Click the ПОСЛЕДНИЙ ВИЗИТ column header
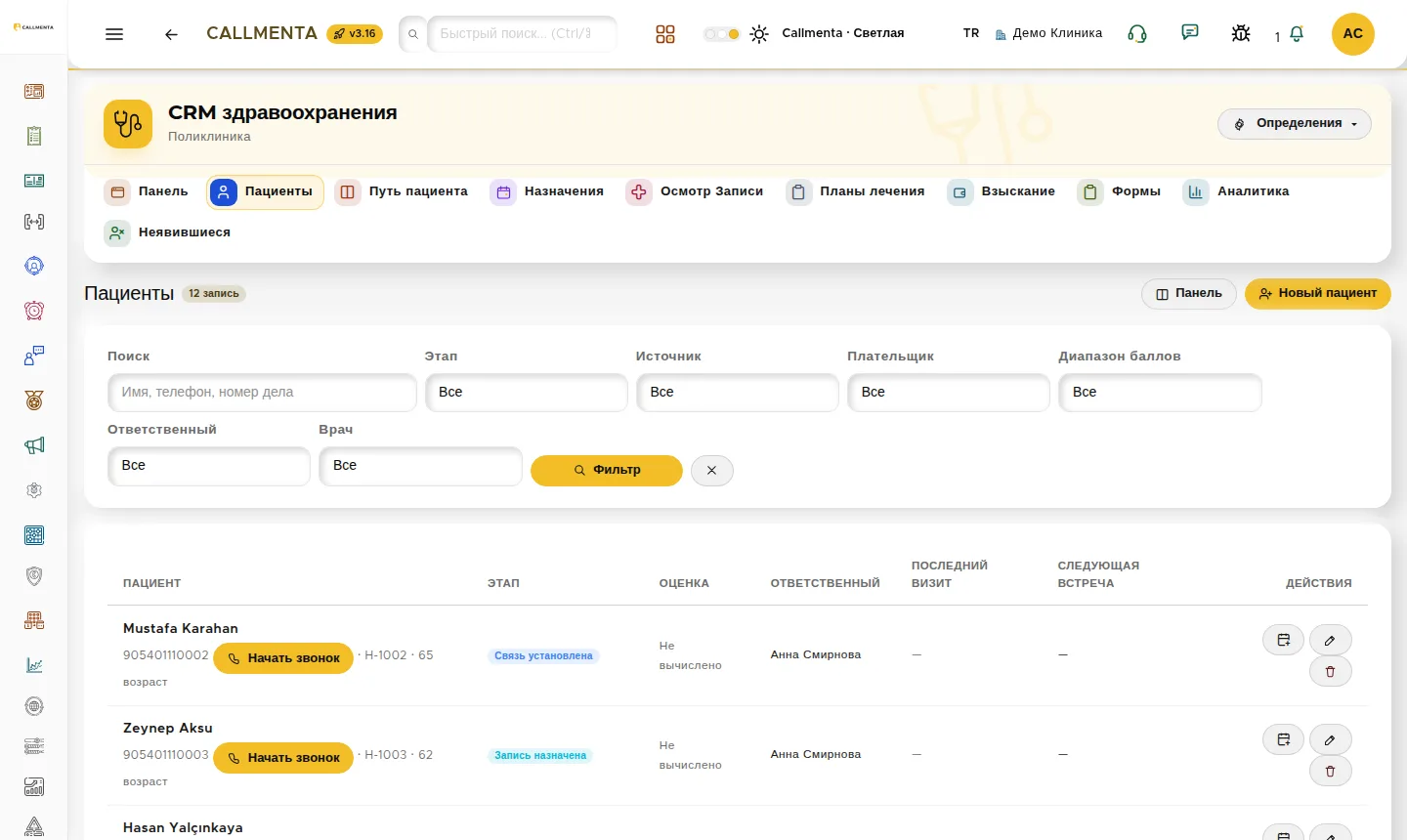Screen dimensions: 1407x840 tap(950, 574)
